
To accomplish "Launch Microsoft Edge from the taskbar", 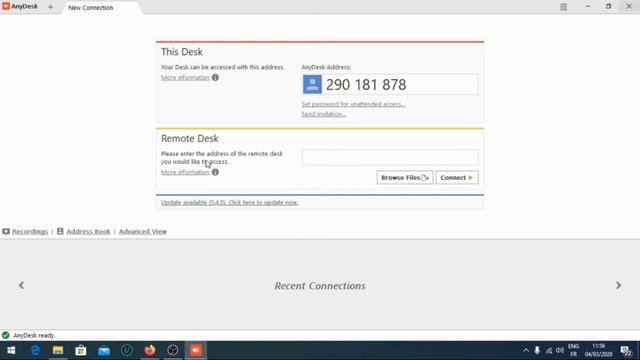I will [x=36, y=351].
